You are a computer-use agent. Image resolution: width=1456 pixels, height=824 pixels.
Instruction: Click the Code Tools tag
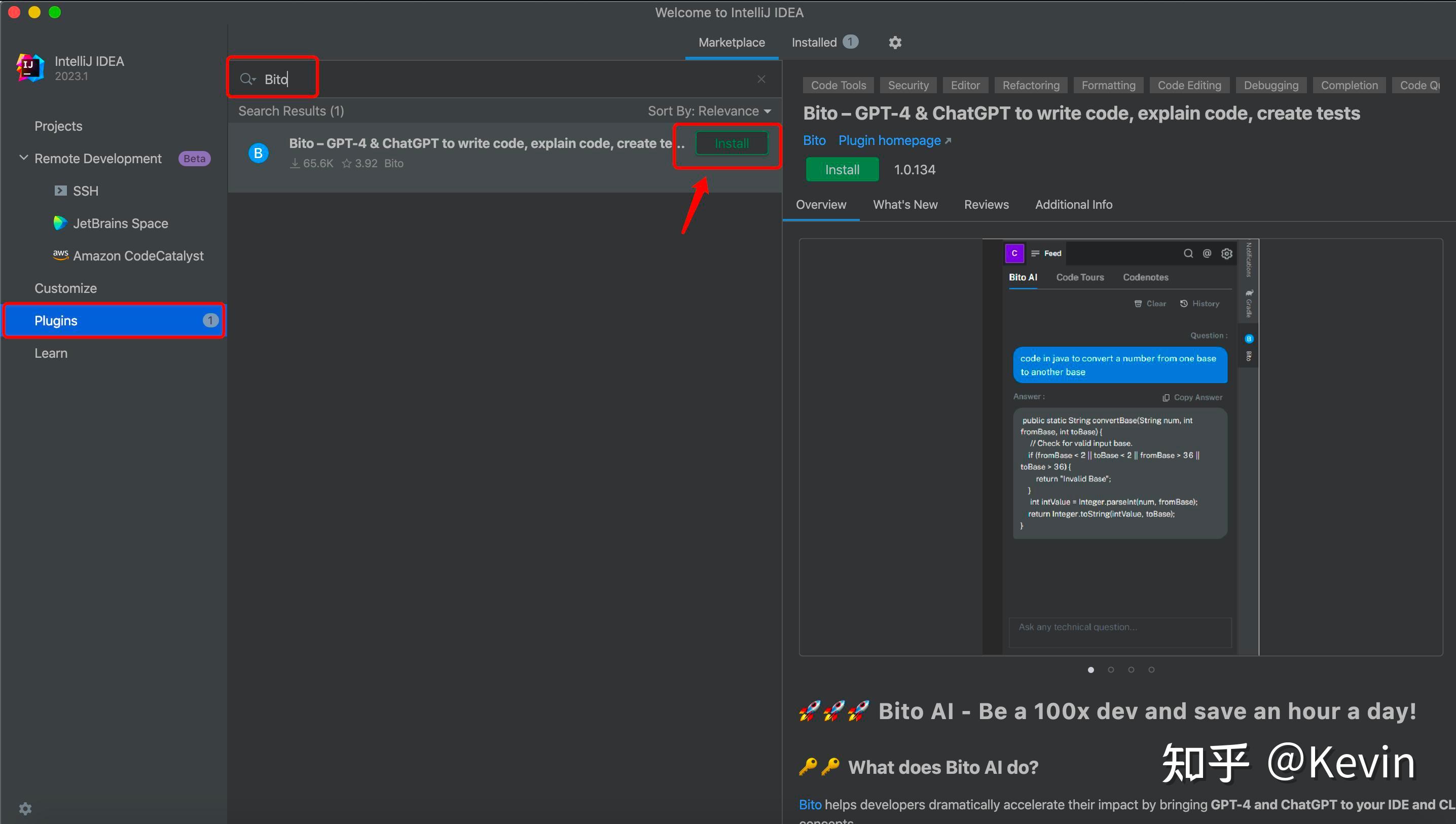pyautogui.click(x=838, y=86)
